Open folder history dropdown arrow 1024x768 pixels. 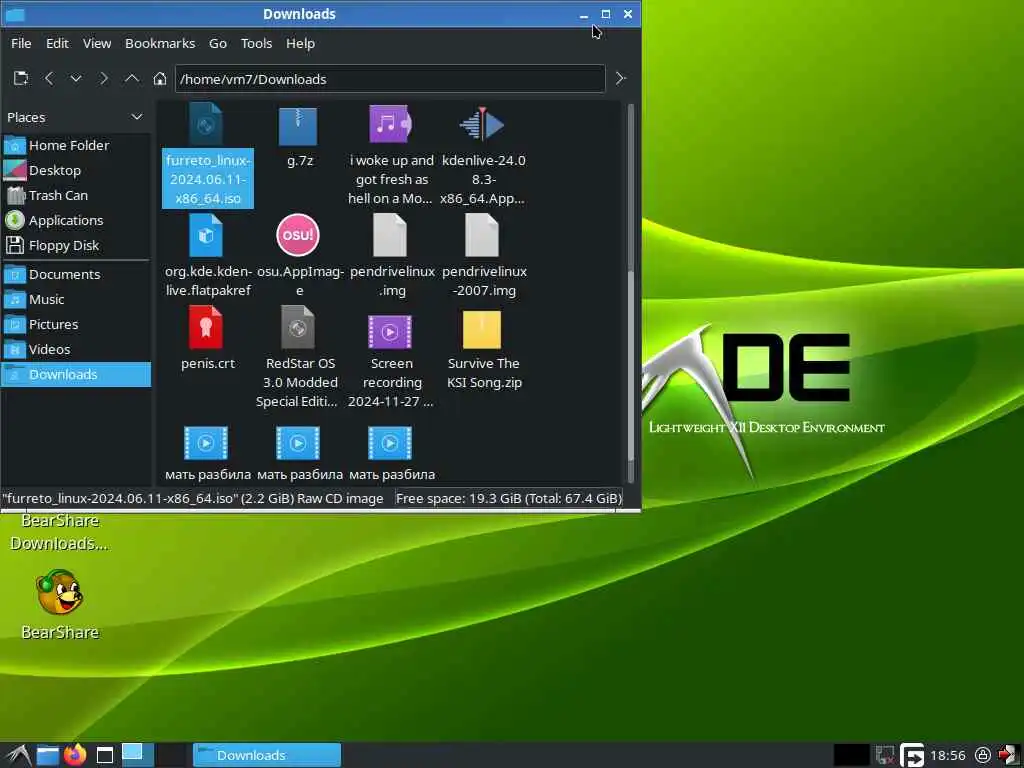click(x=76, y=78)
